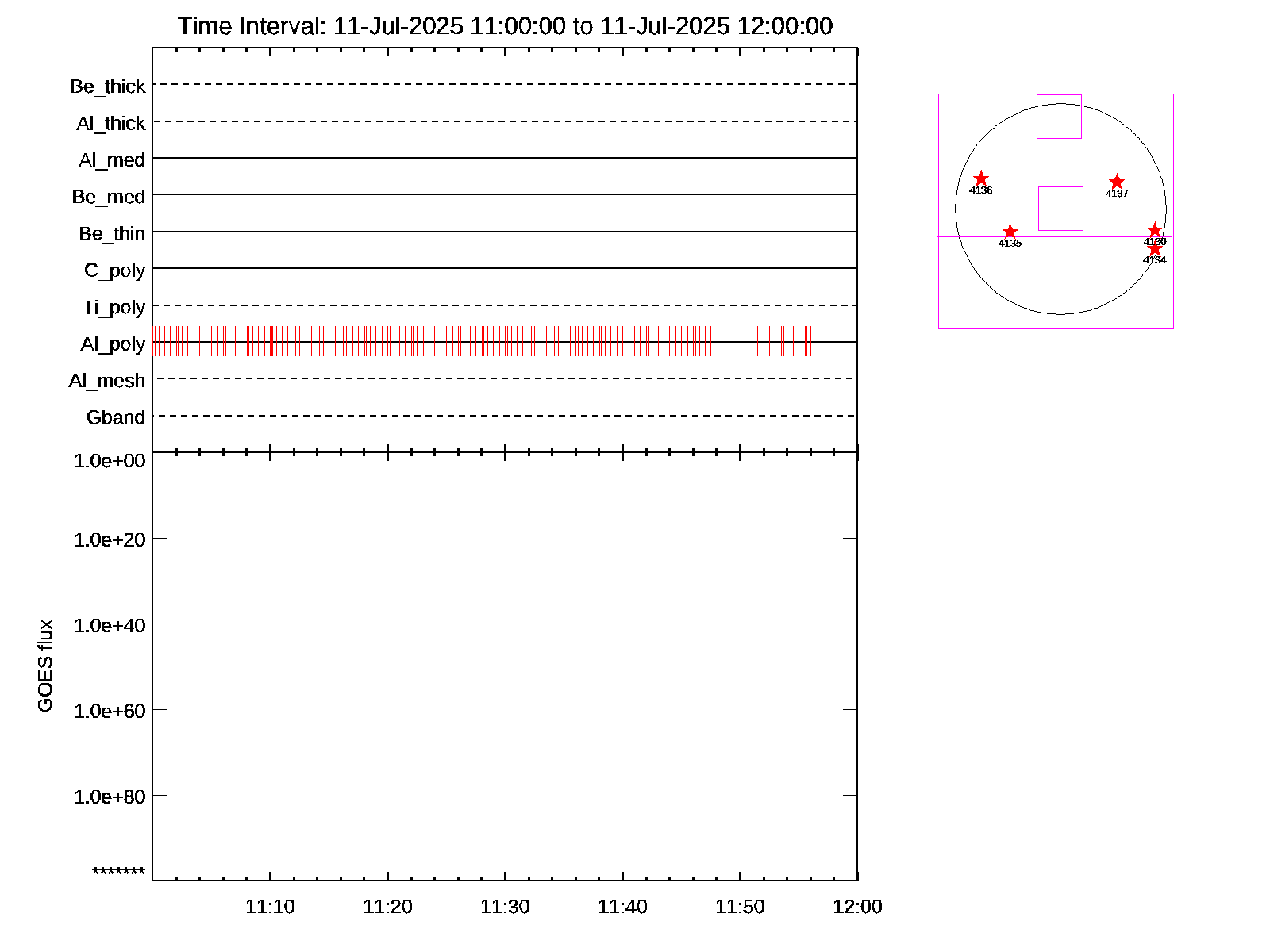Click the 11:30 time axis label

505,907
